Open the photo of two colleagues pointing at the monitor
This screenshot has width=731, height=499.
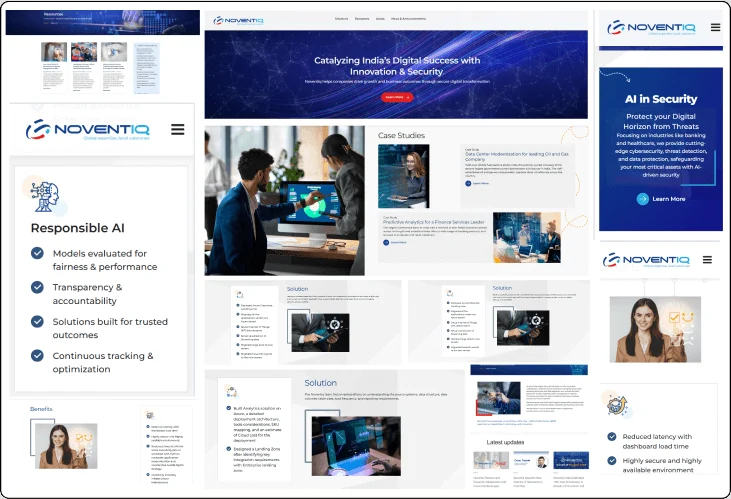point(284,200)
